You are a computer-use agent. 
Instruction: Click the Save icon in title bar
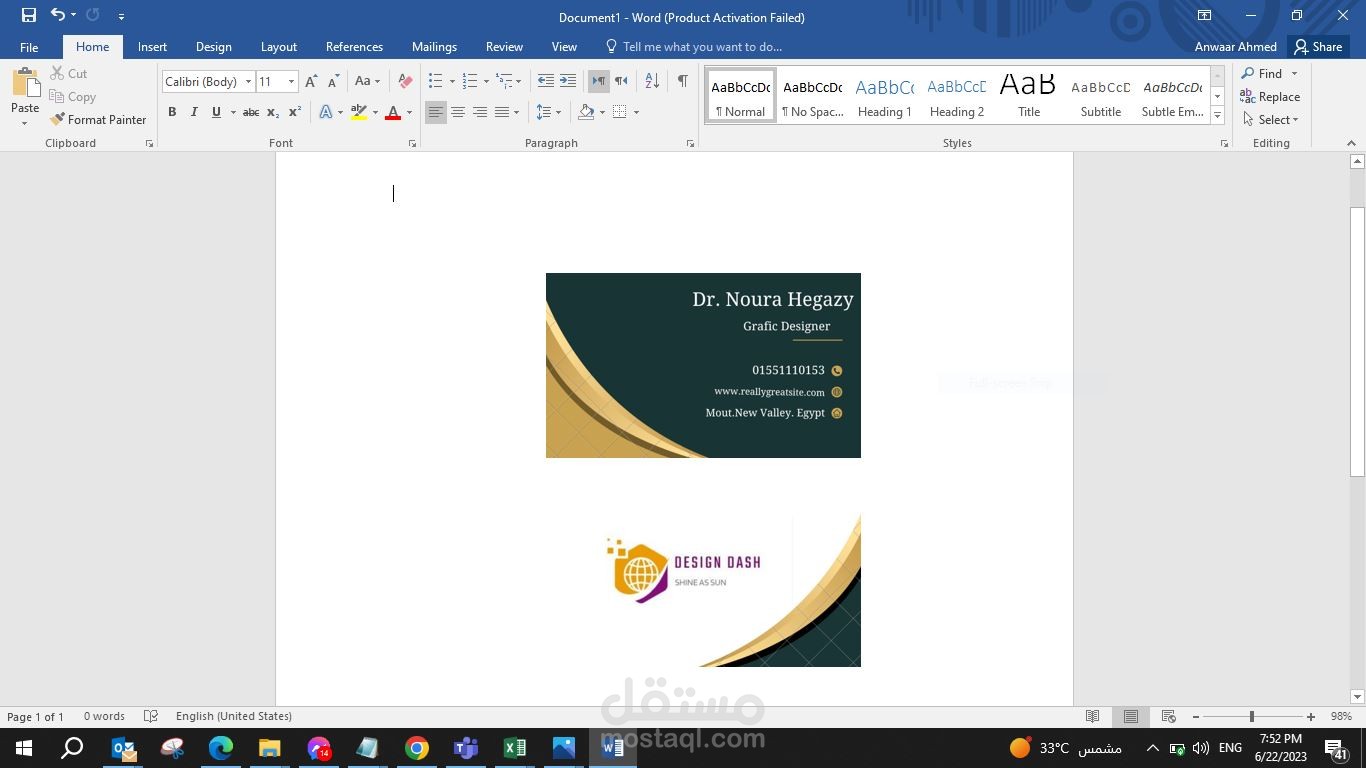[29, 15]
